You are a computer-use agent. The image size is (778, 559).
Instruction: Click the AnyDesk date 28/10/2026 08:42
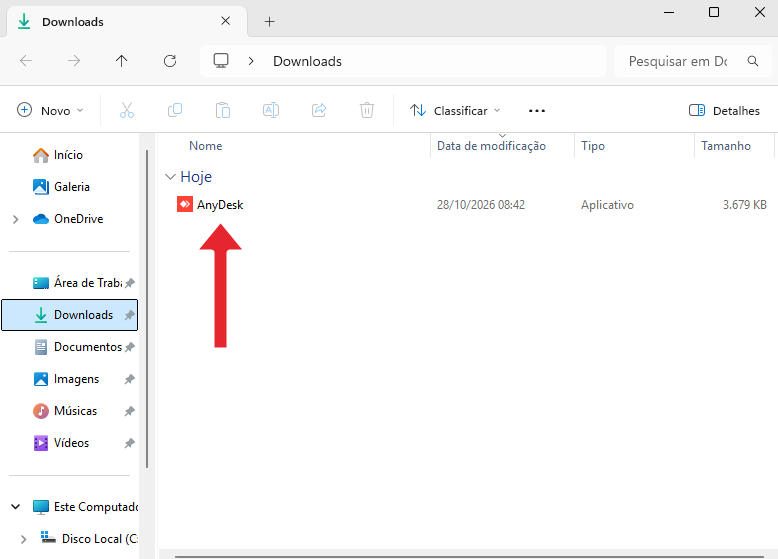(x=481, y=205)
